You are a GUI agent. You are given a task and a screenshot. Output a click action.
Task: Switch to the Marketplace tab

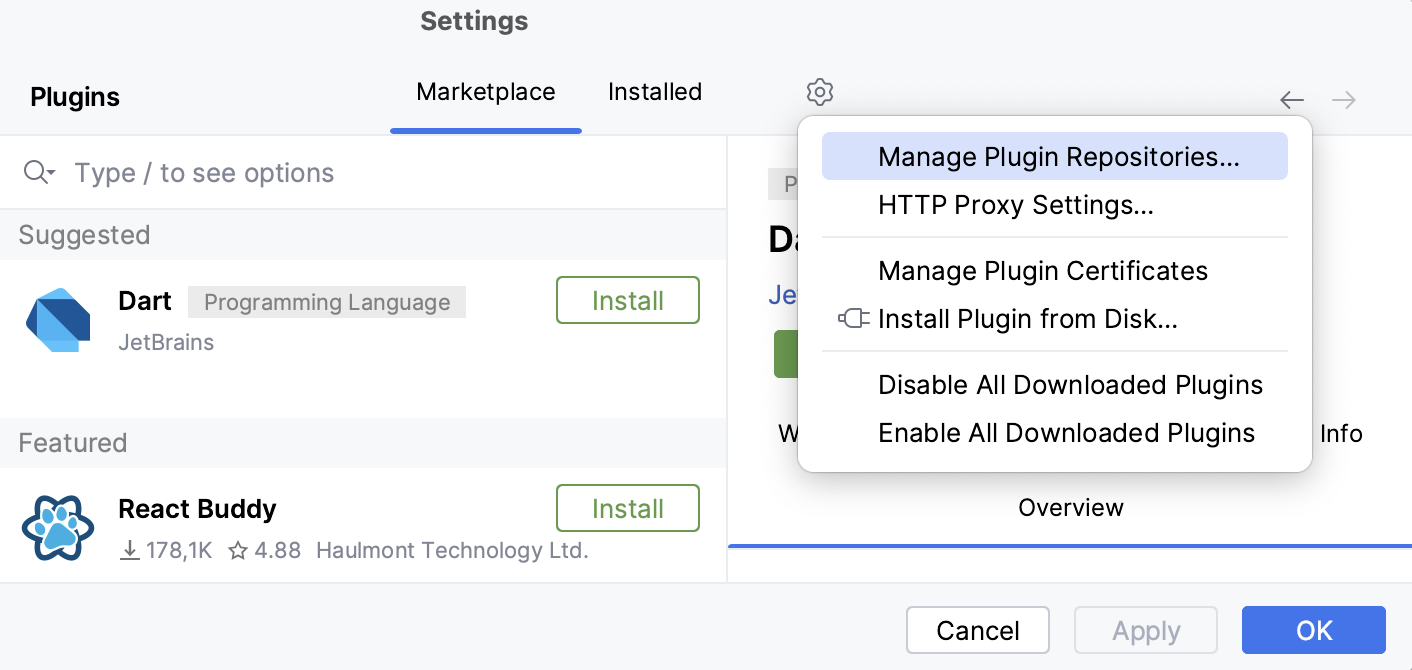point(485,91)
